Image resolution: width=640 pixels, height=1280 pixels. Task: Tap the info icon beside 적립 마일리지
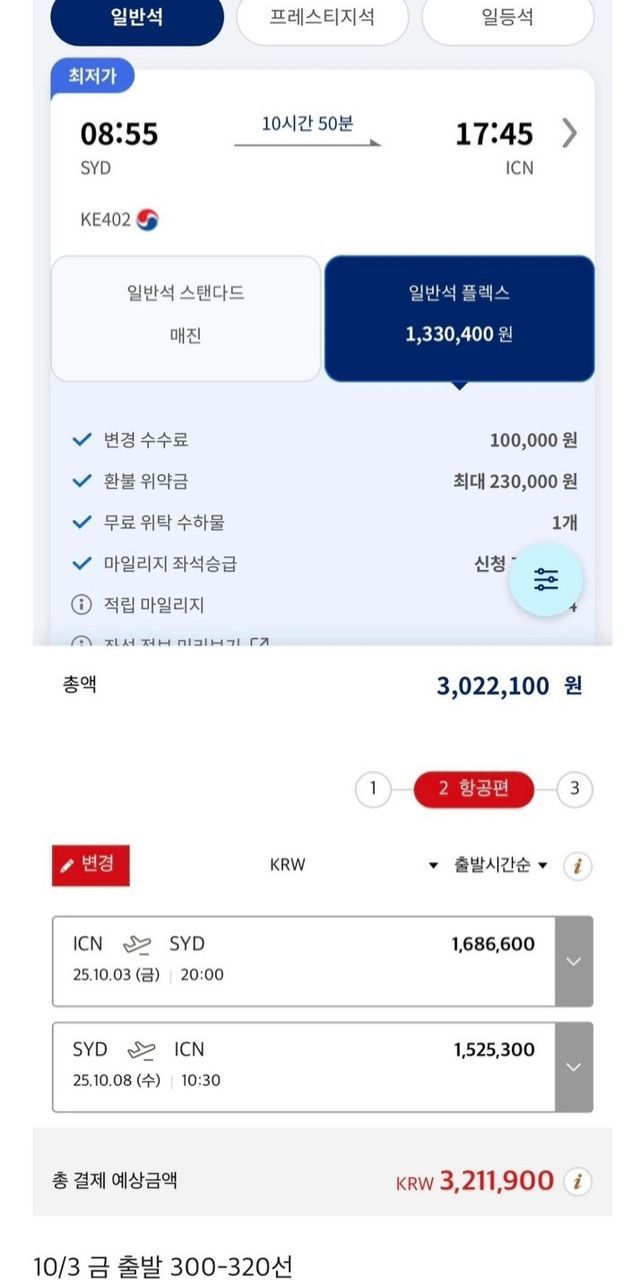pos(81,605)
